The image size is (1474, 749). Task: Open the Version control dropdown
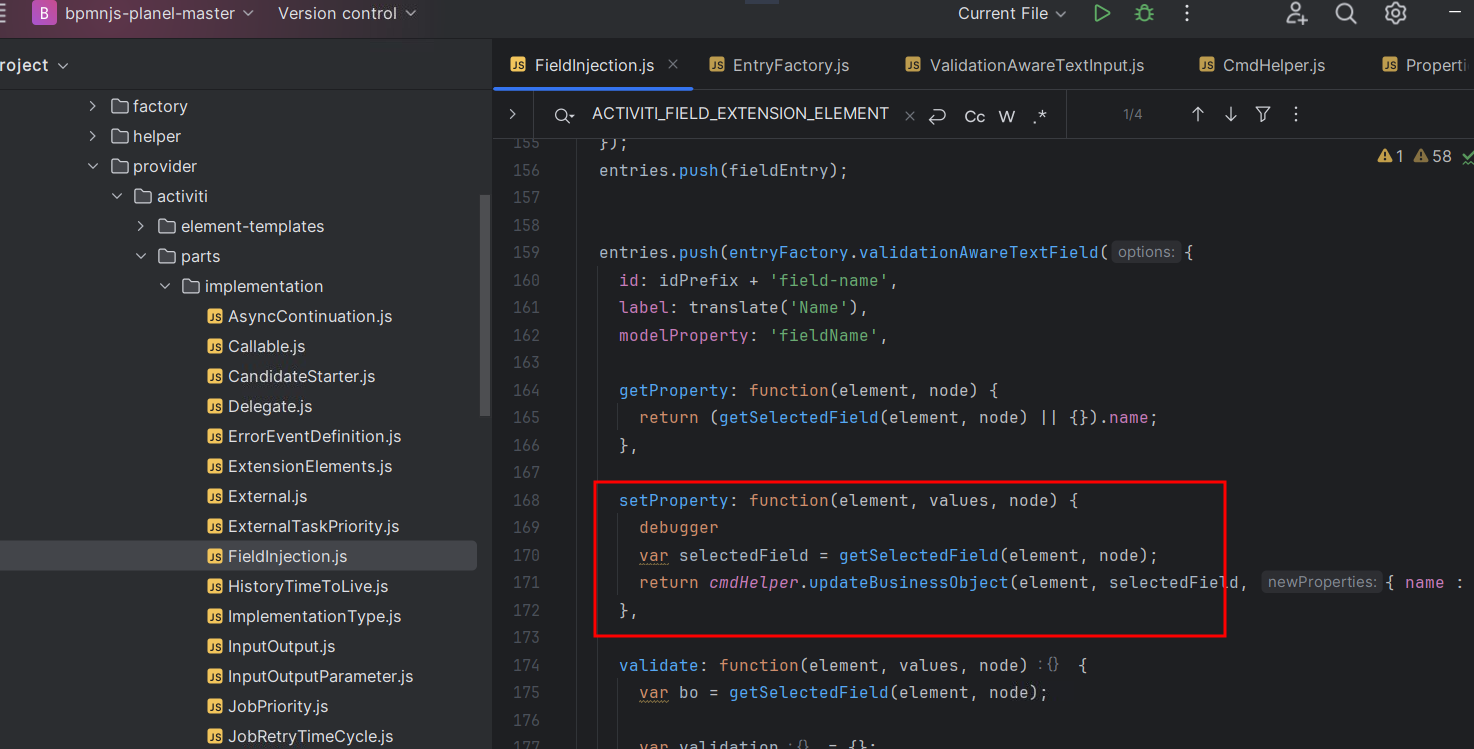(x=347, y=13)
